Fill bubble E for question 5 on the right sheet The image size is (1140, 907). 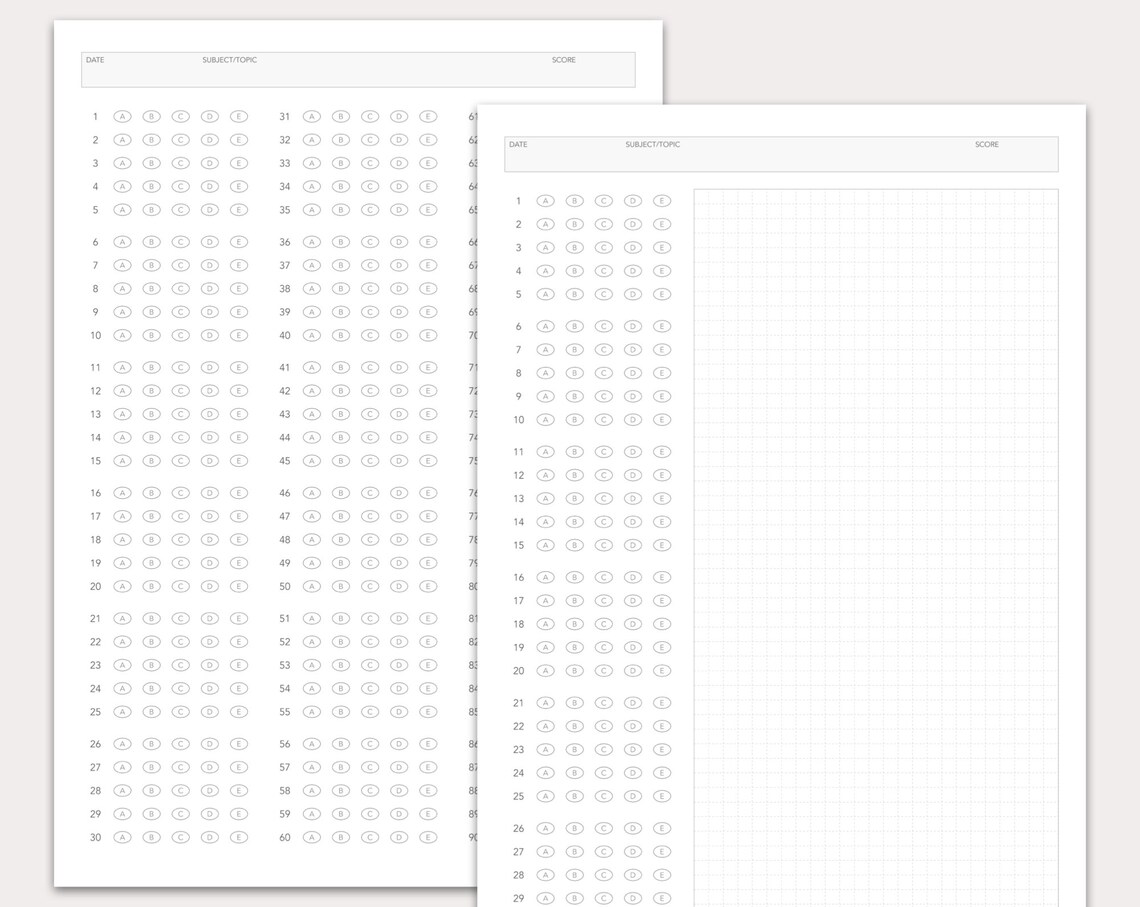click(662, 294)
